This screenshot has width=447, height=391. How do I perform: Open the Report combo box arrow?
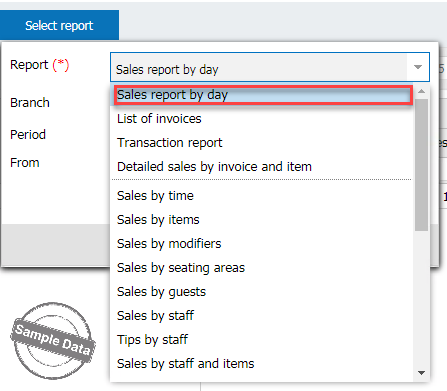(x=418, y=67)
